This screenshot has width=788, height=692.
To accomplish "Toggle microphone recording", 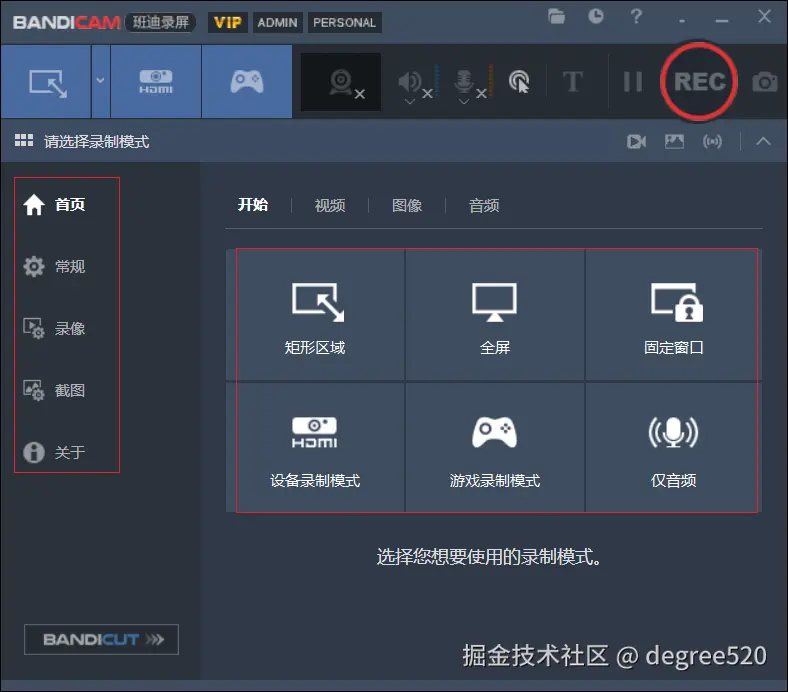I will point(464,80).
